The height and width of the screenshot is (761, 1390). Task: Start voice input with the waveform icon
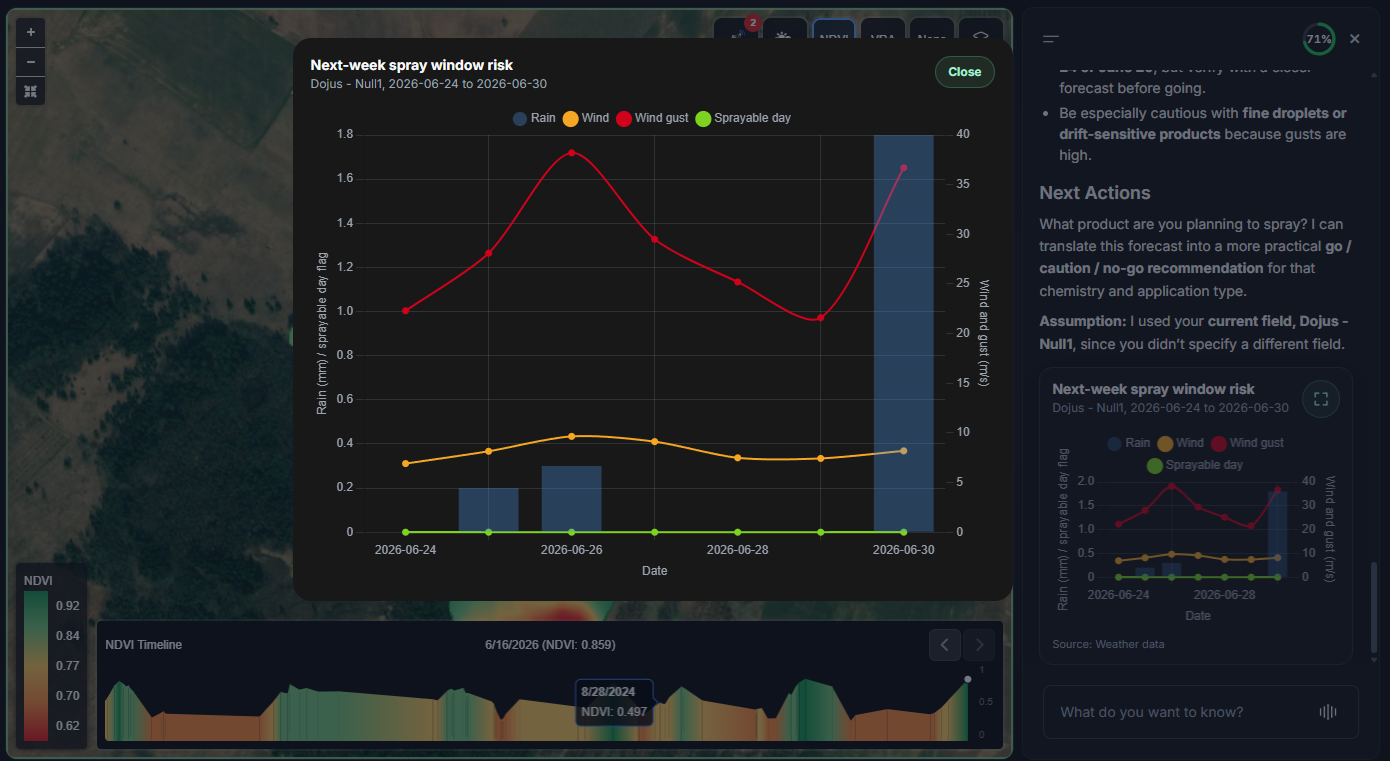[x=1328, y=712]
